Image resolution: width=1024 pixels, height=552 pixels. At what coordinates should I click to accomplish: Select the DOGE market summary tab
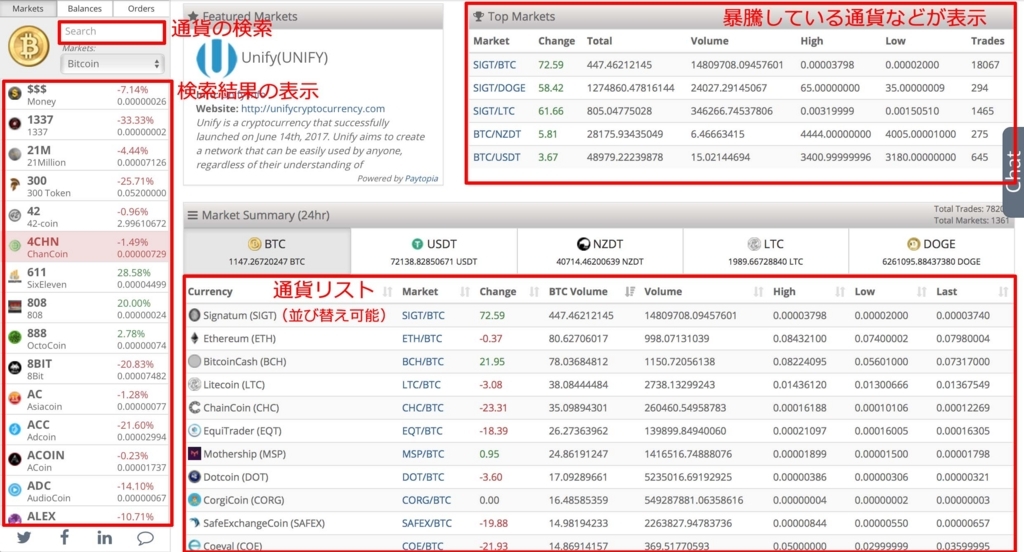(931, 252)
